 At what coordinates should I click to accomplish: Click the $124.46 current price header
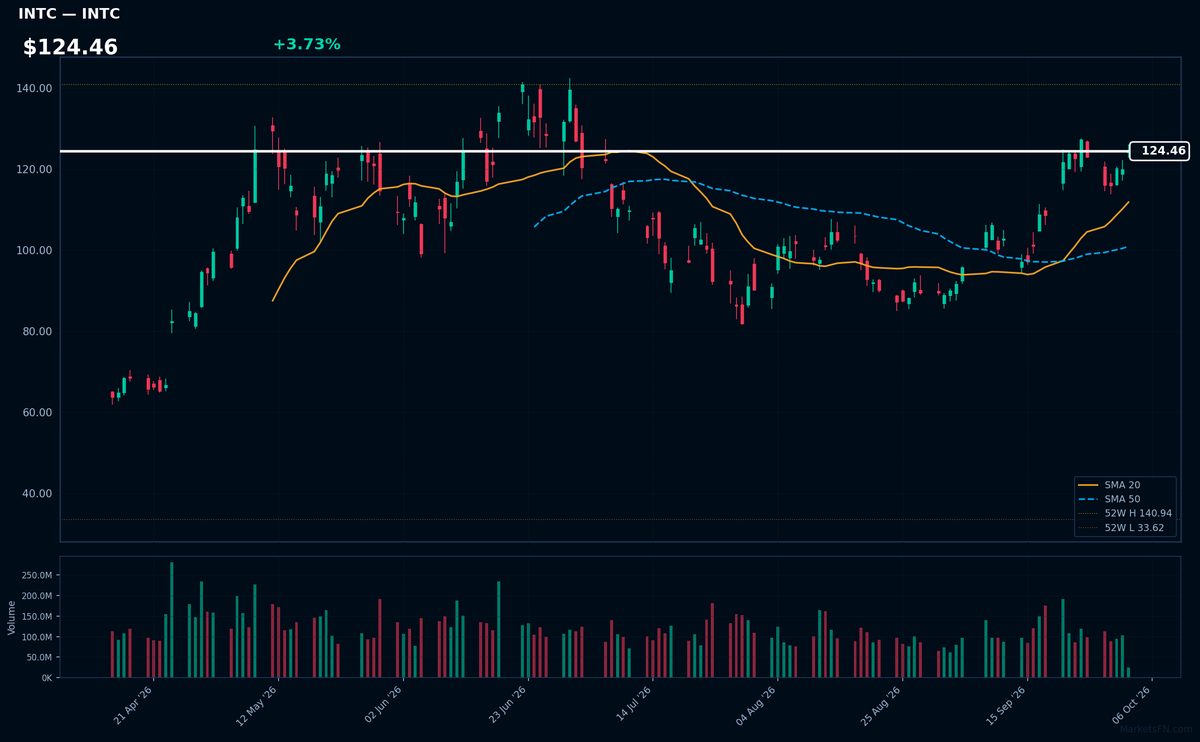(x=70, y=47)
